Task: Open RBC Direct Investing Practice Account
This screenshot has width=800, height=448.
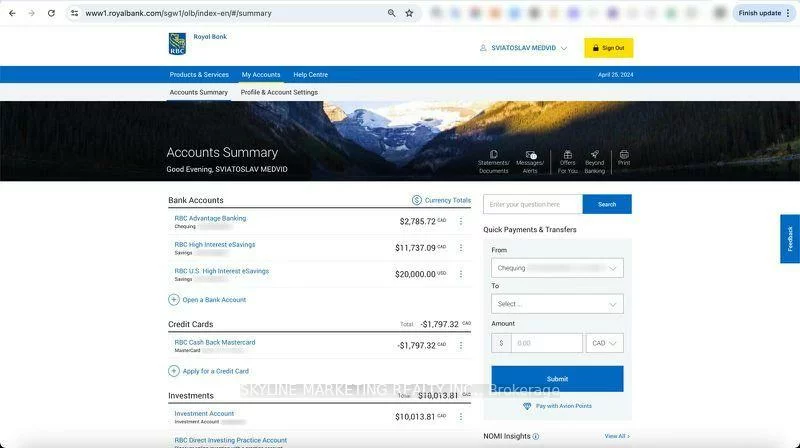Action: pos(231,440)
